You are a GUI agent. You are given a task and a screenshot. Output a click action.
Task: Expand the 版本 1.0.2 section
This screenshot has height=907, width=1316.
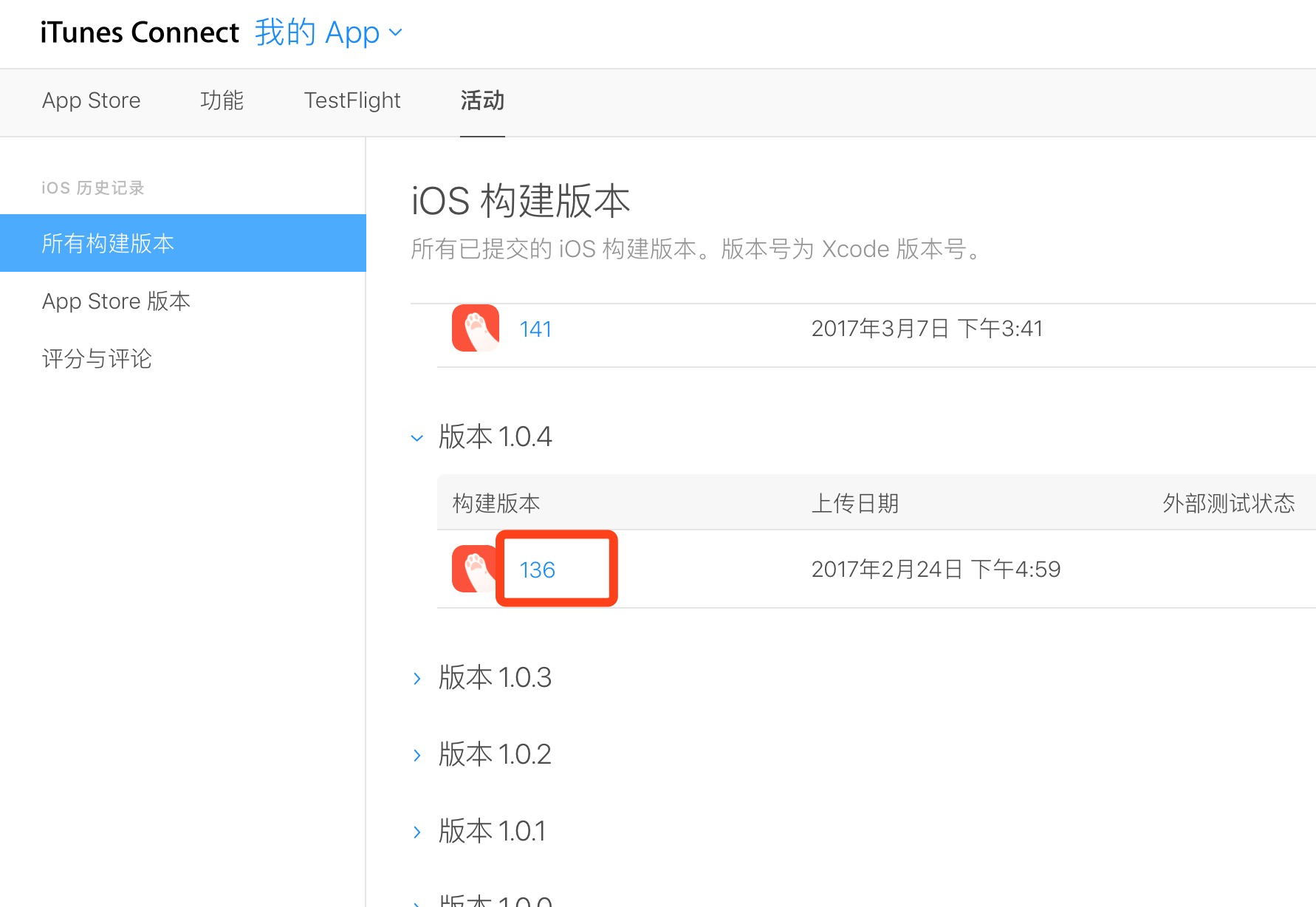click(x=417, y=755)
